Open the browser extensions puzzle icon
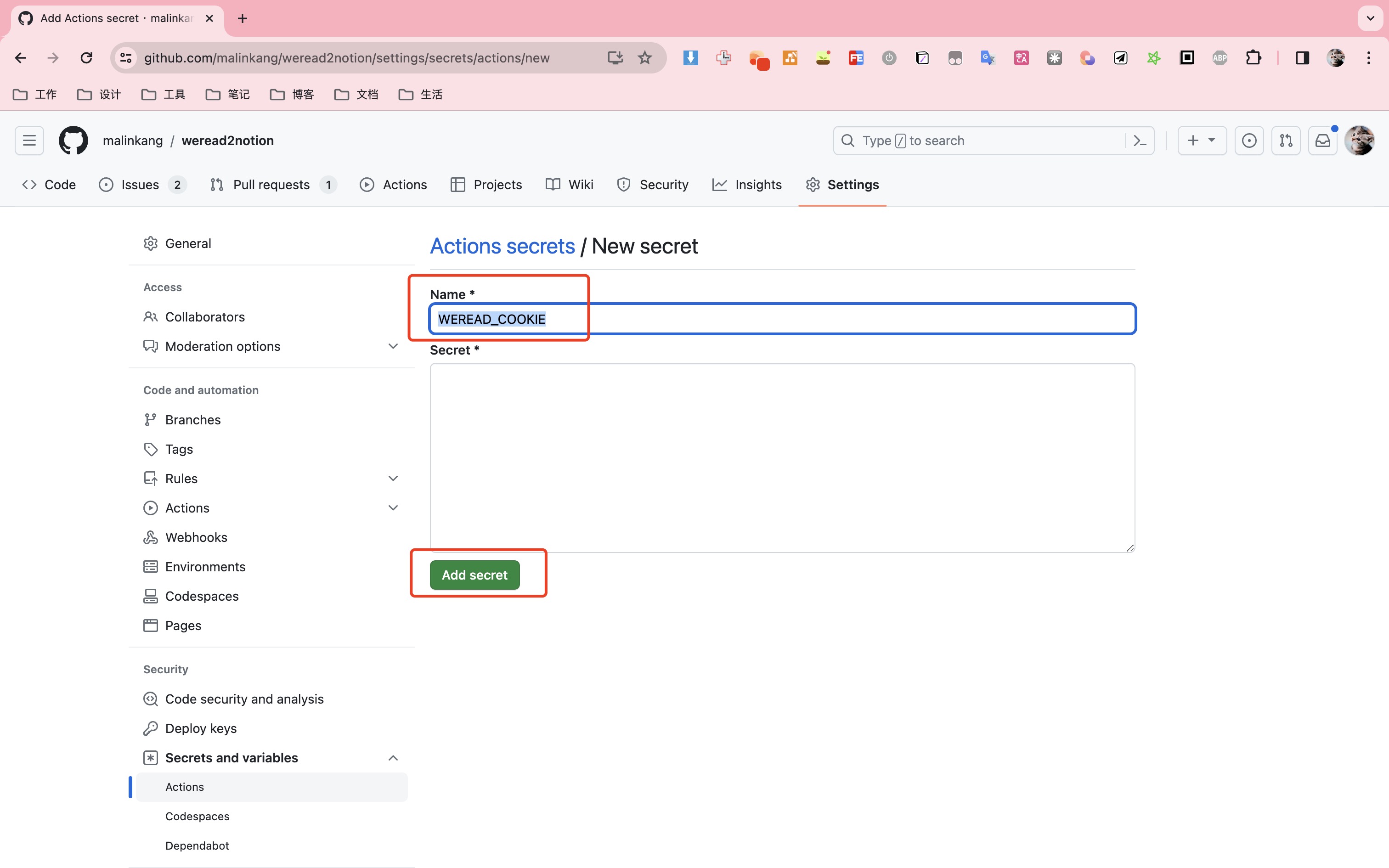The height and width of the screenshot is (868, 1389). click(x=1253, y=58)
